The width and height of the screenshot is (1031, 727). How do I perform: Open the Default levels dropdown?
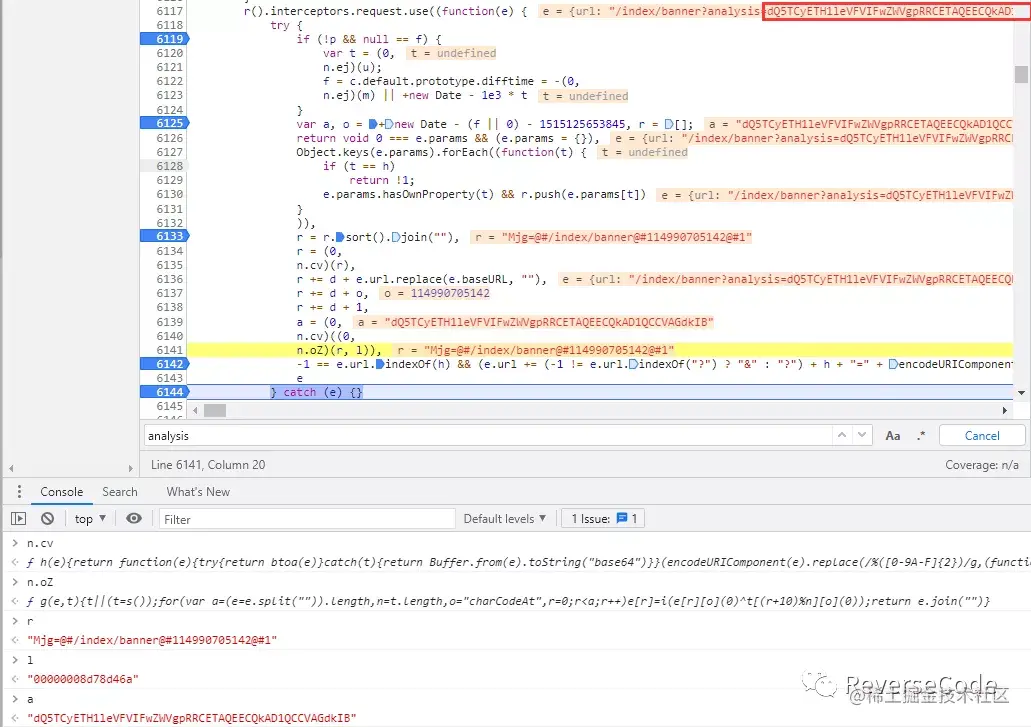[504, 519]
